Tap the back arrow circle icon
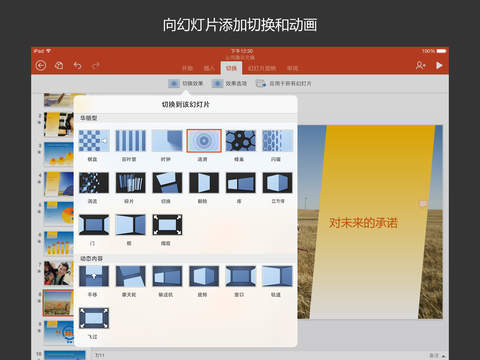480x360 pixels. [x=41, y=65]
